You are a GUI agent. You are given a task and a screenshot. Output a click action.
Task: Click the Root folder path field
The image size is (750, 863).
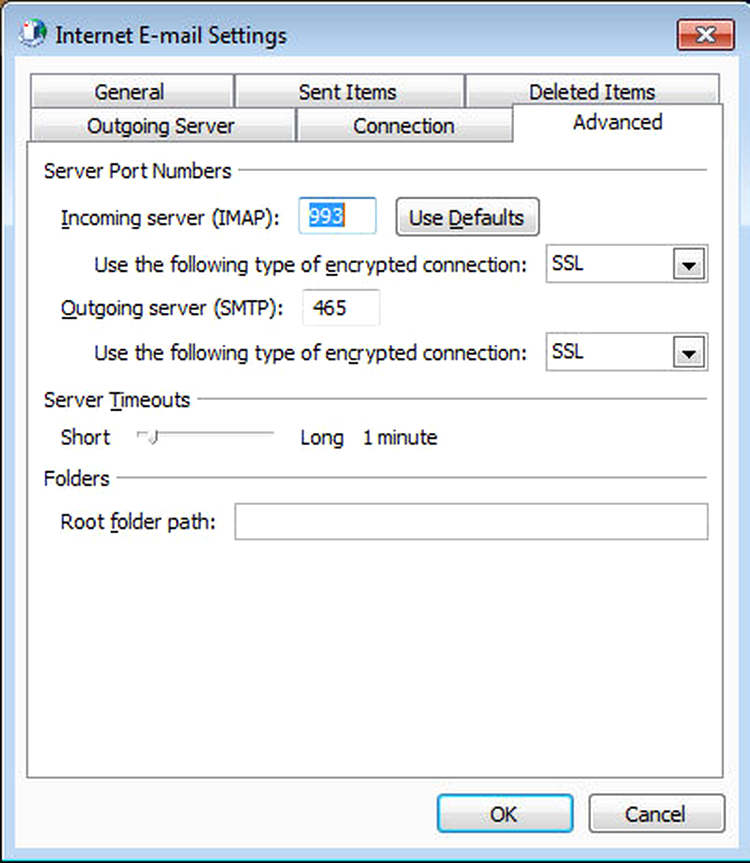(471, 521)
